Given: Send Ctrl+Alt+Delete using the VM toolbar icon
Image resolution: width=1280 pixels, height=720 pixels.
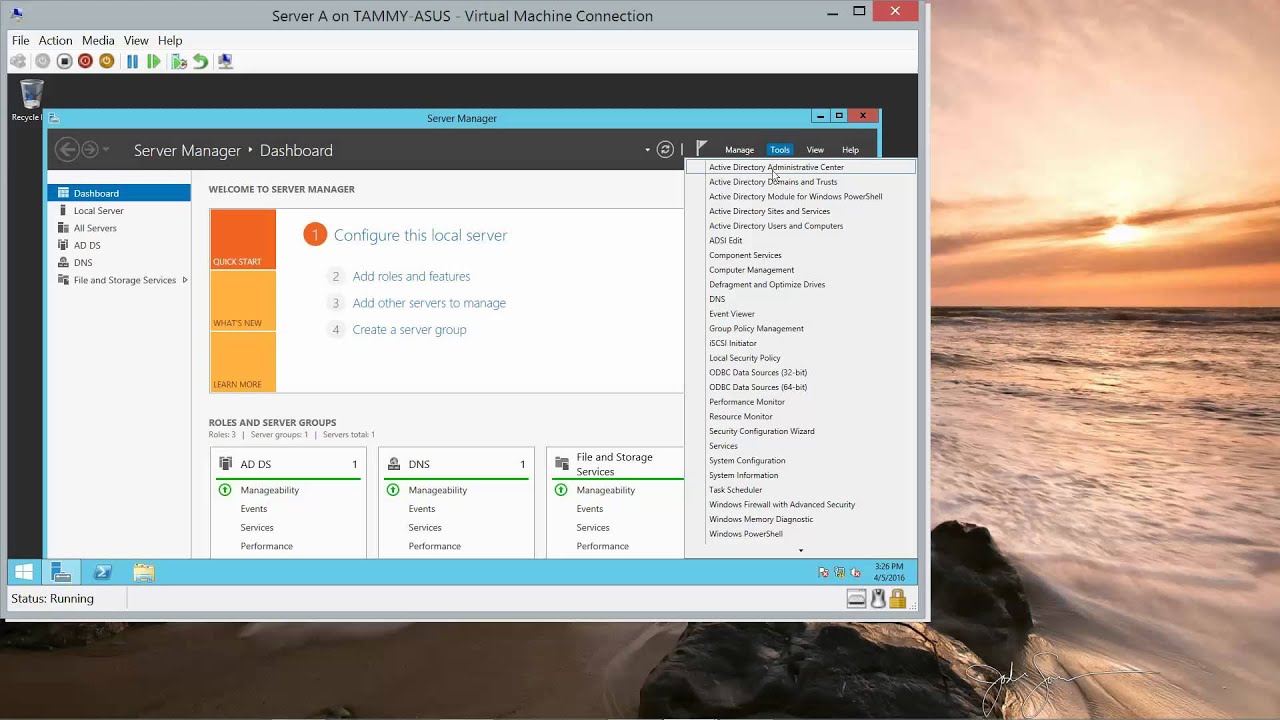Looking at the screenshot, I should coord(18,62).
